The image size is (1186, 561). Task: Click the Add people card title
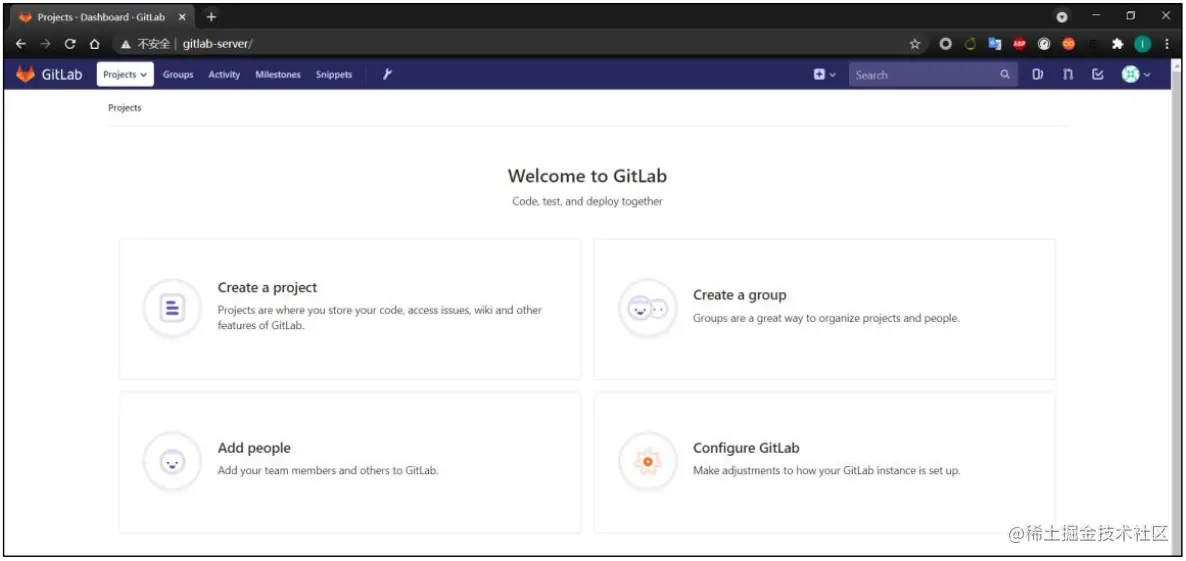pos(254,448)
